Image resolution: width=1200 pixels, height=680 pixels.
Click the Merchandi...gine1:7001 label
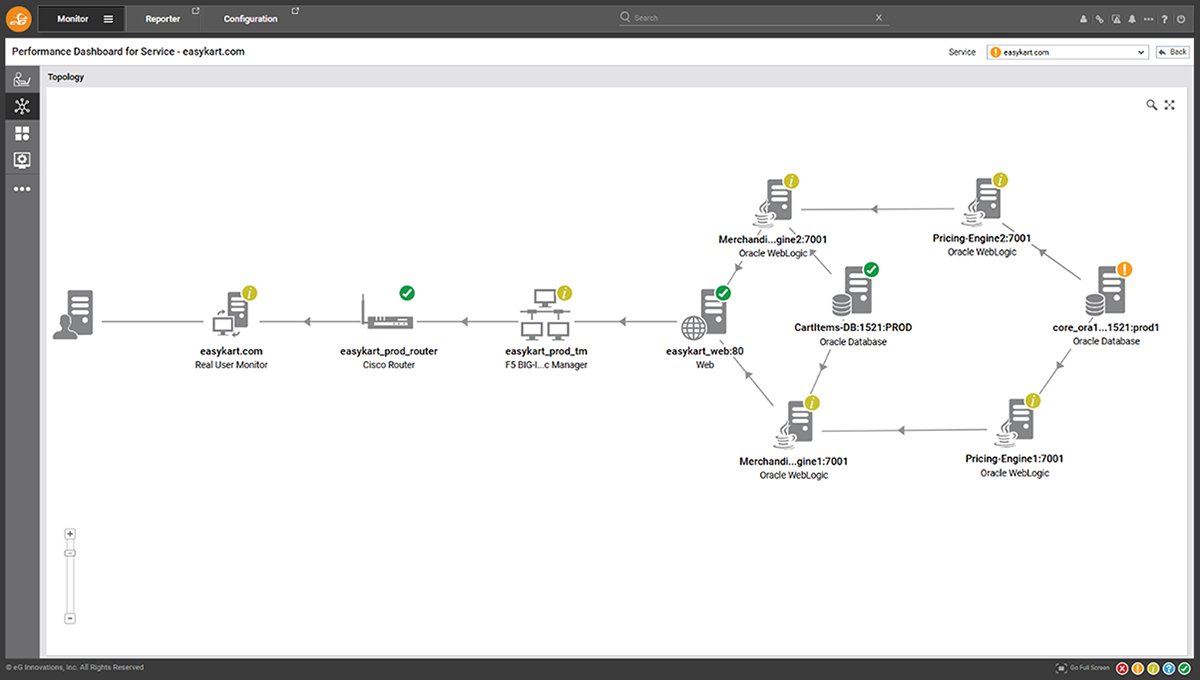pyautogui.click(x=794, y=462)
